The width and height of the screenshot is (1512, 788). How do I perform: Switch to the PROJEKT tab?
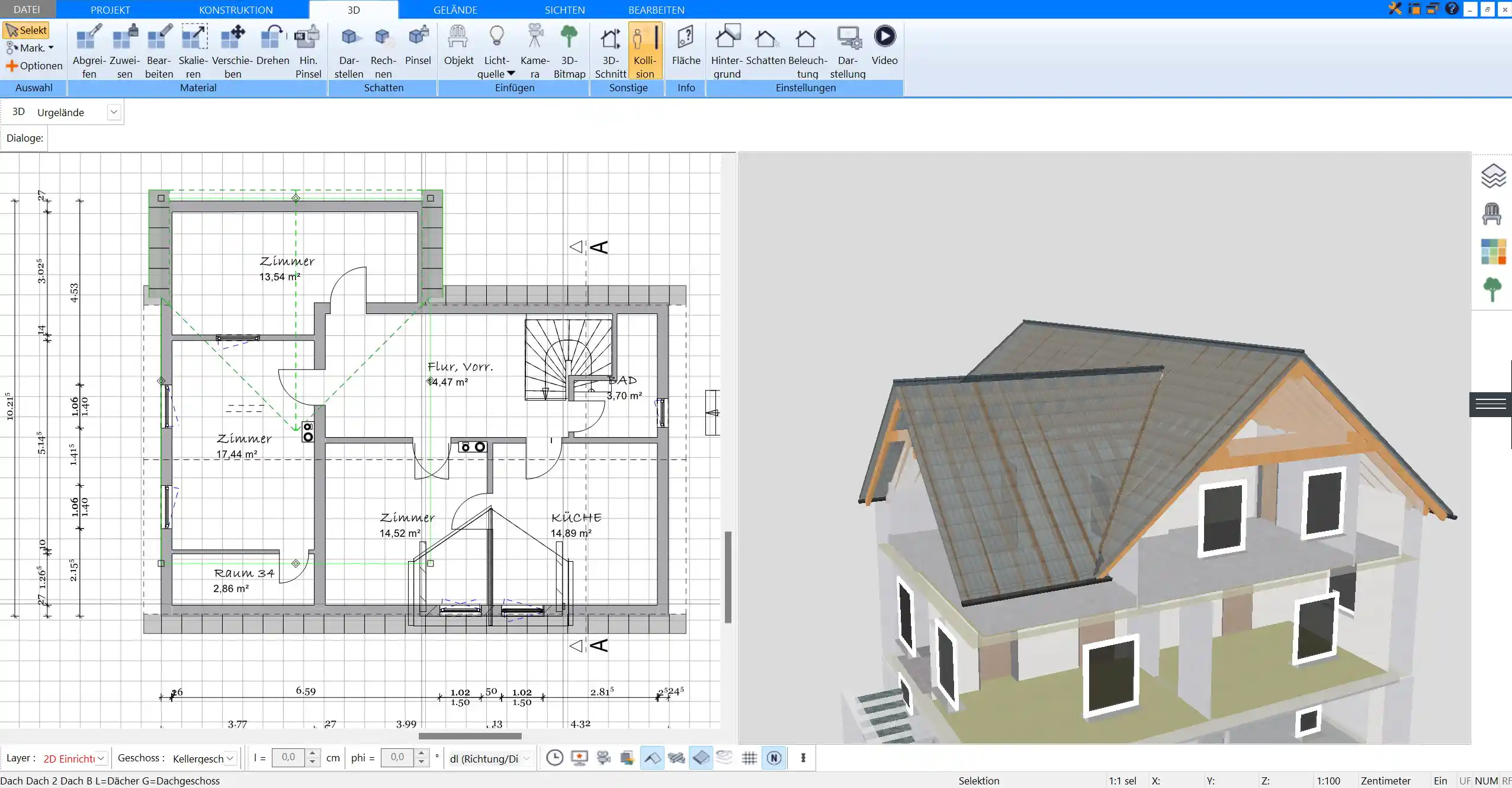click(x=110, y=9)
